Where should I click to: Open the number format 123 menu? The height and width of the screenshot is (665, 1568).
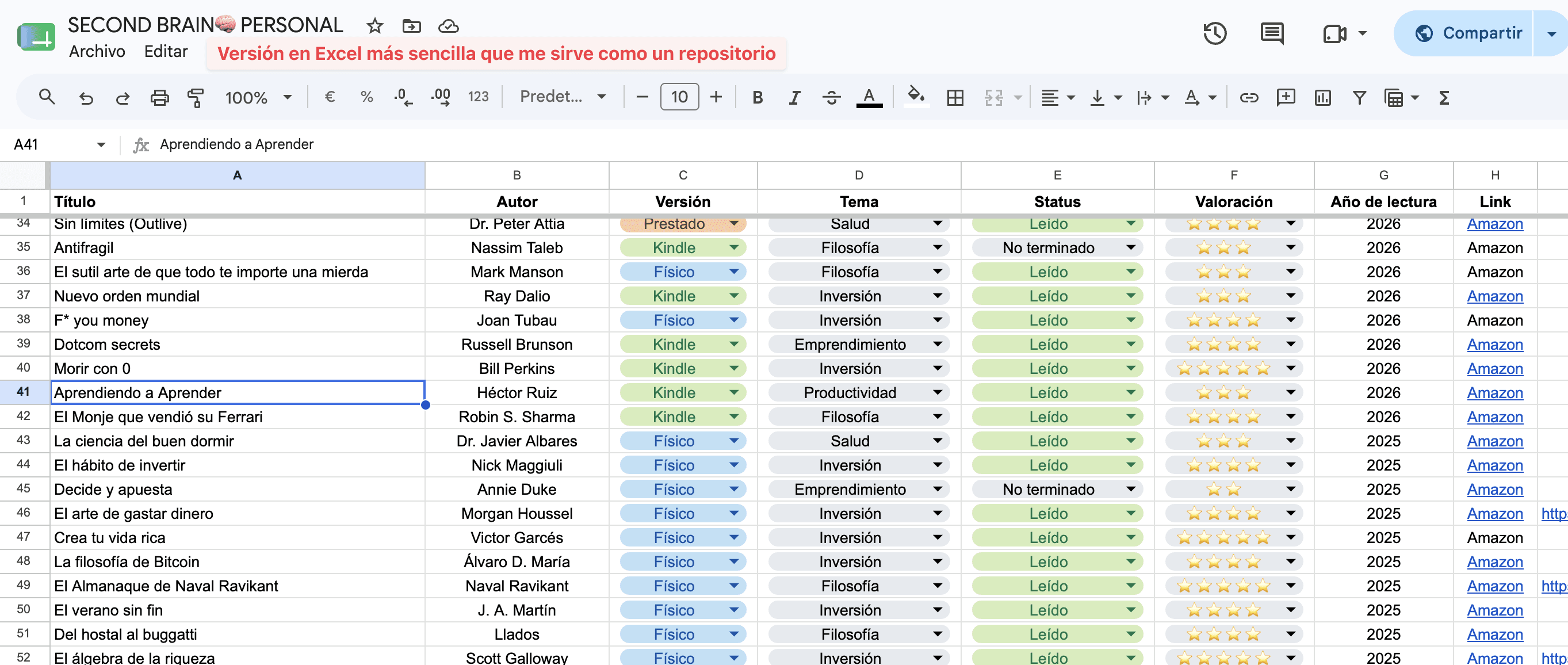(x=478, y=97)
